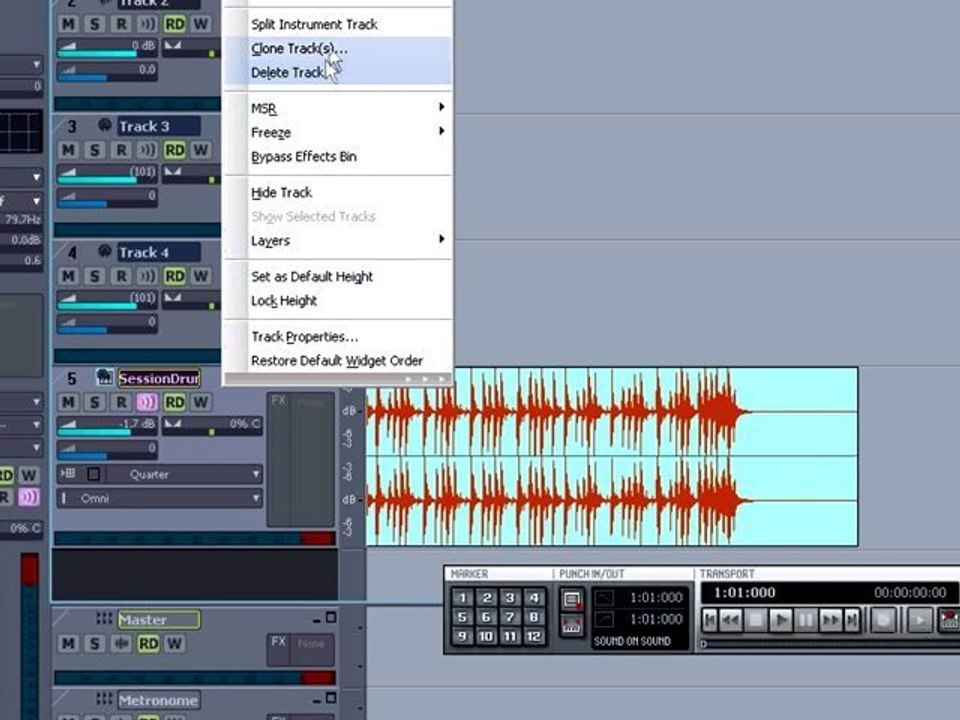960x720 pixels.
Task: Expand the Layers submenu
Action: pyautogui.click(x=339, y=240)
